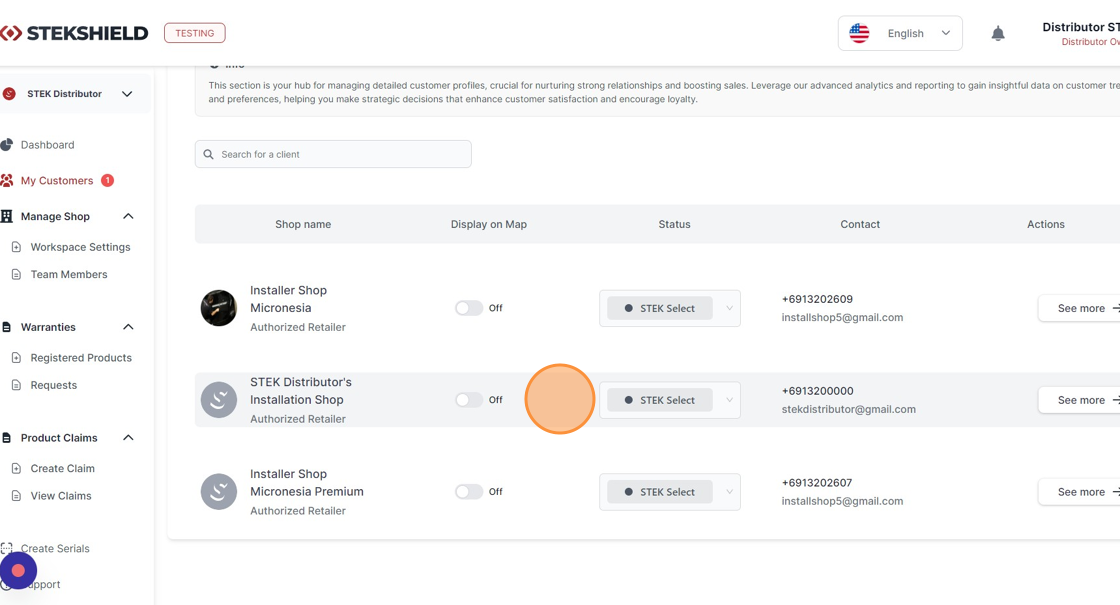Screen dimensions: 1120x605
Task: Click the STEKSHIELD logo
Action: (74, 33)
